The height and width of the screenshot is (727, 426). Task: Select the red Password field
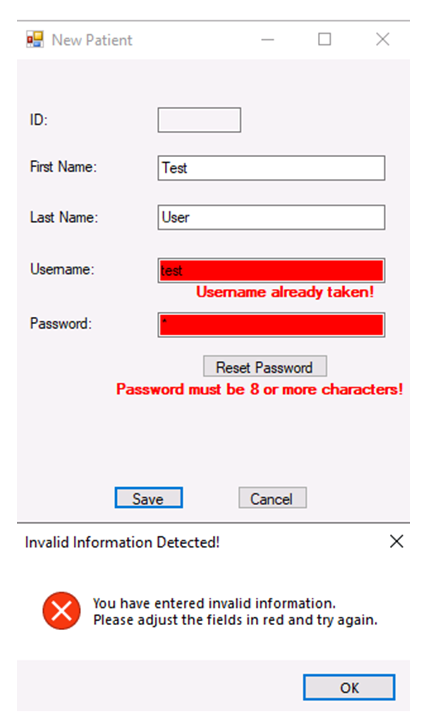pyautogui.click(x=271, y=325)
